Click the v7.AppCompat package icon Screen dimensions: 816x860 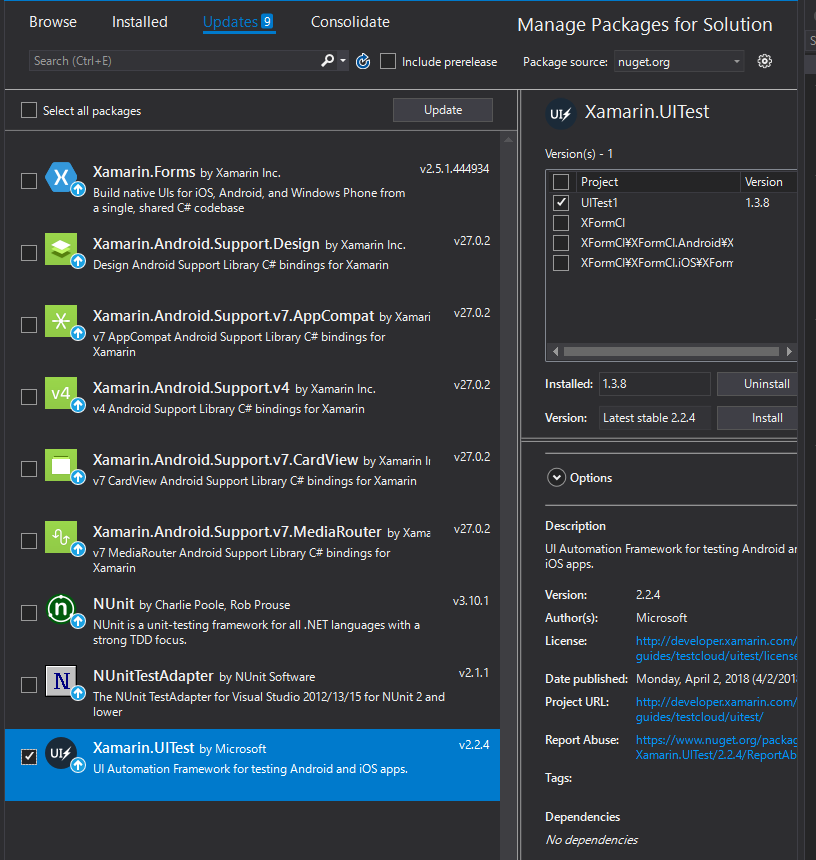pyautogui.click(x=61, y=321)
